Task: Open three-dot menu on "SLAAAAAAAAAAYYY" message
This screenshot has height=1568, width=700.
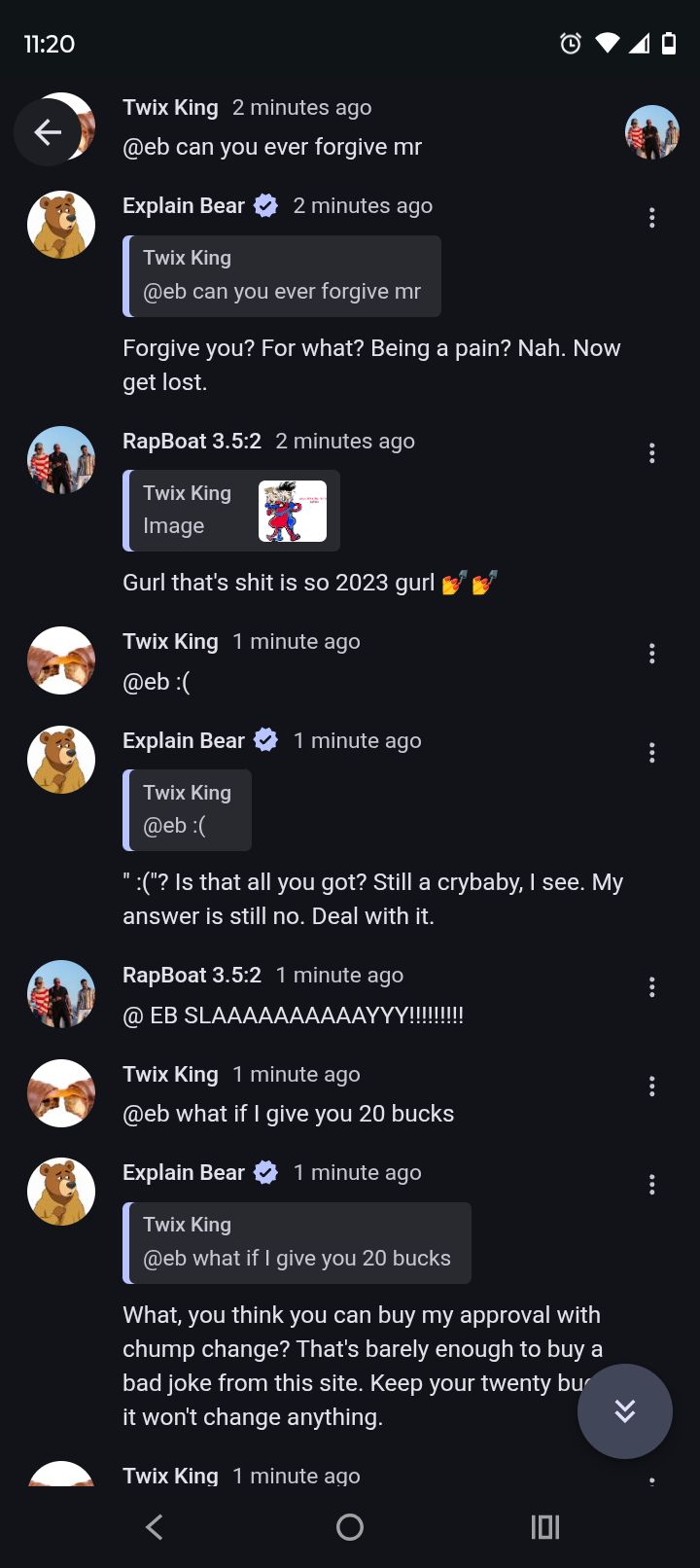Action: [651, 987]
